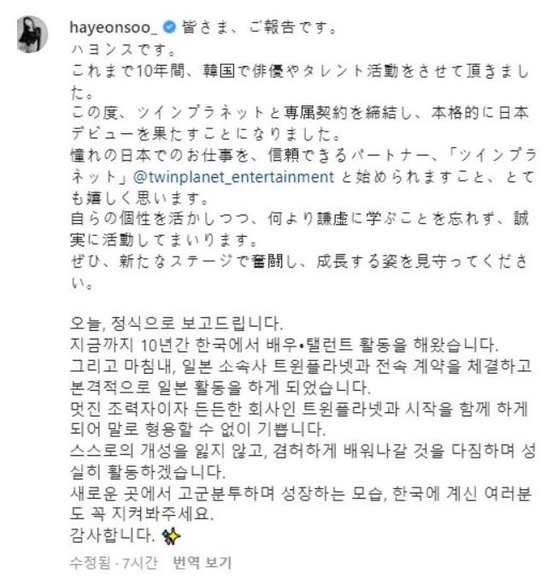Click the 7시간 timestamp
The image size is (559, 585).
(x=140, y=562)
